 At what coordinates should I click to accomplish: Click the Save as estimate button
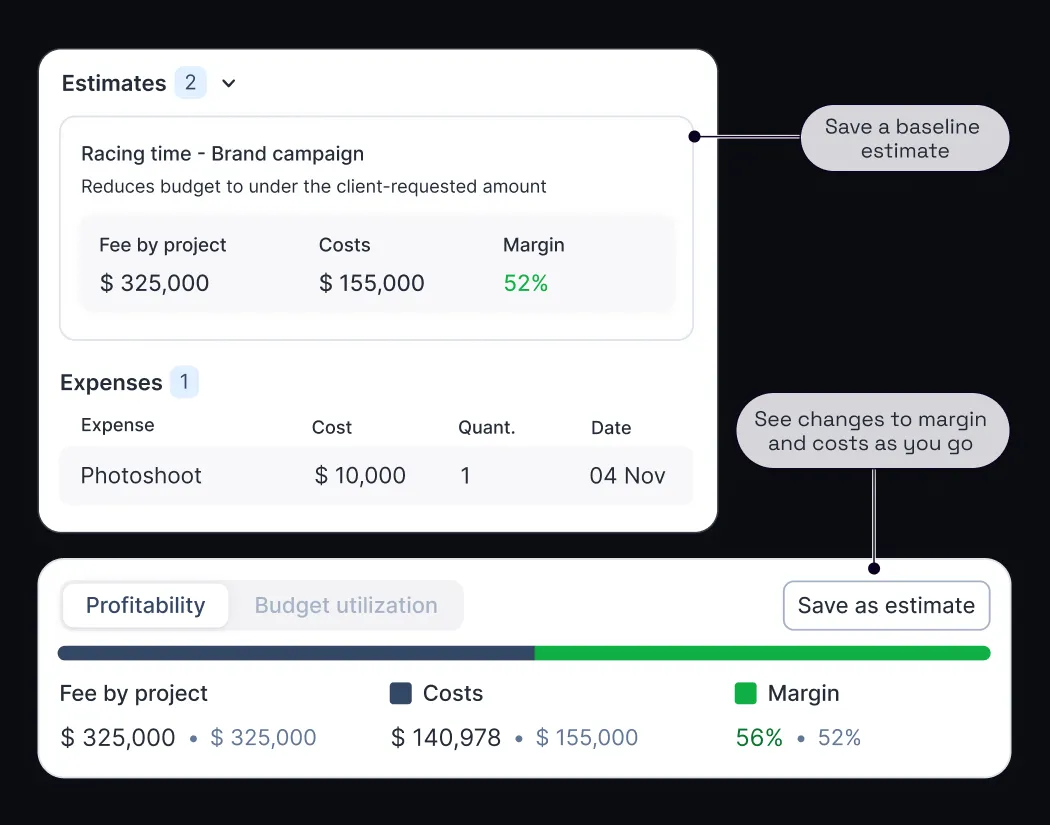coord(886,605)
